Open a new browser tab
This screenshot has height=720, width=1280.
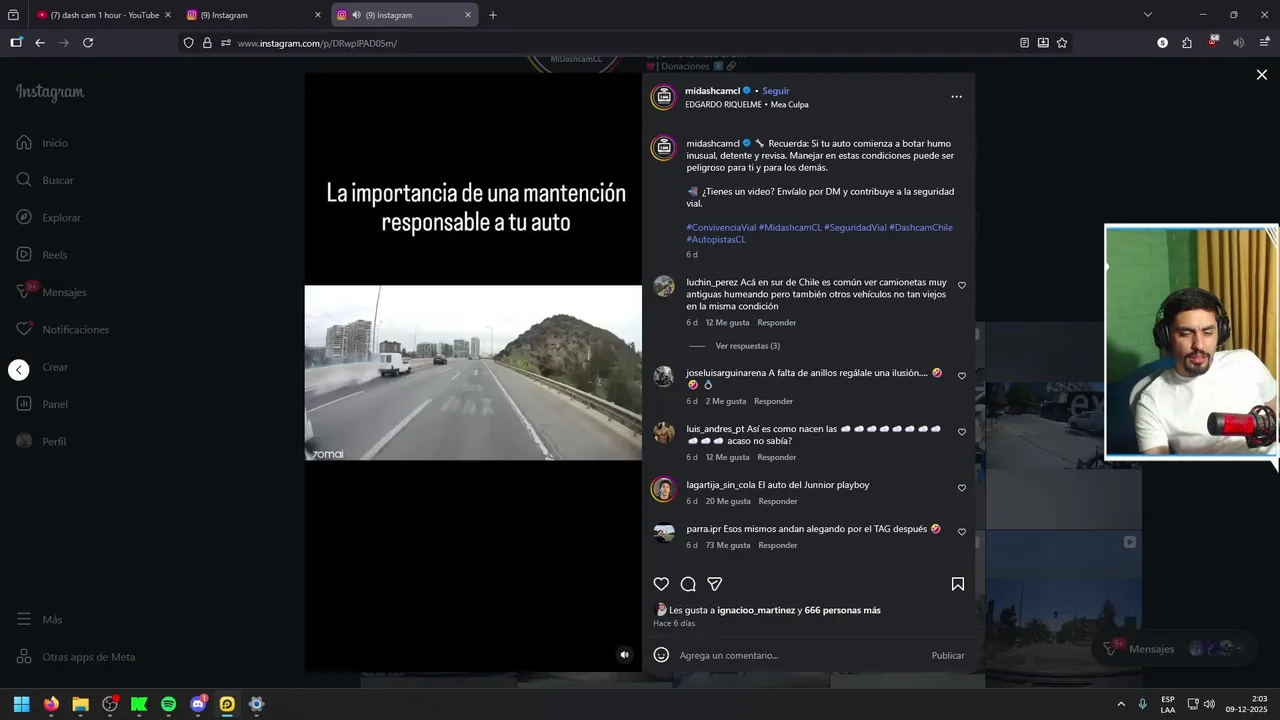coord(493,15)
